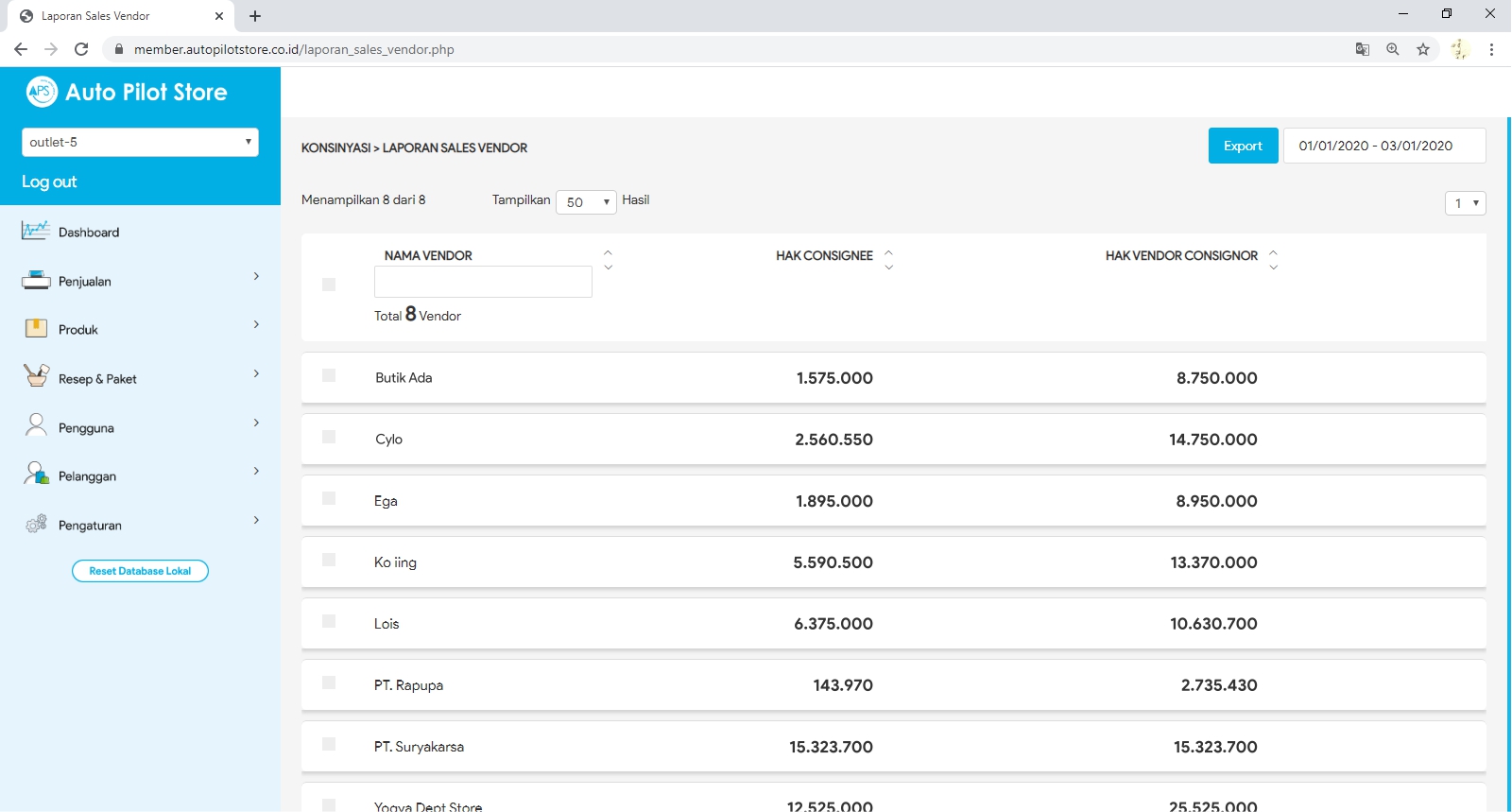The height and width of the screenshot is (812, 1512).
Task: Tick the checkbox for Butik Ada
Action: (x=329, y=376)
